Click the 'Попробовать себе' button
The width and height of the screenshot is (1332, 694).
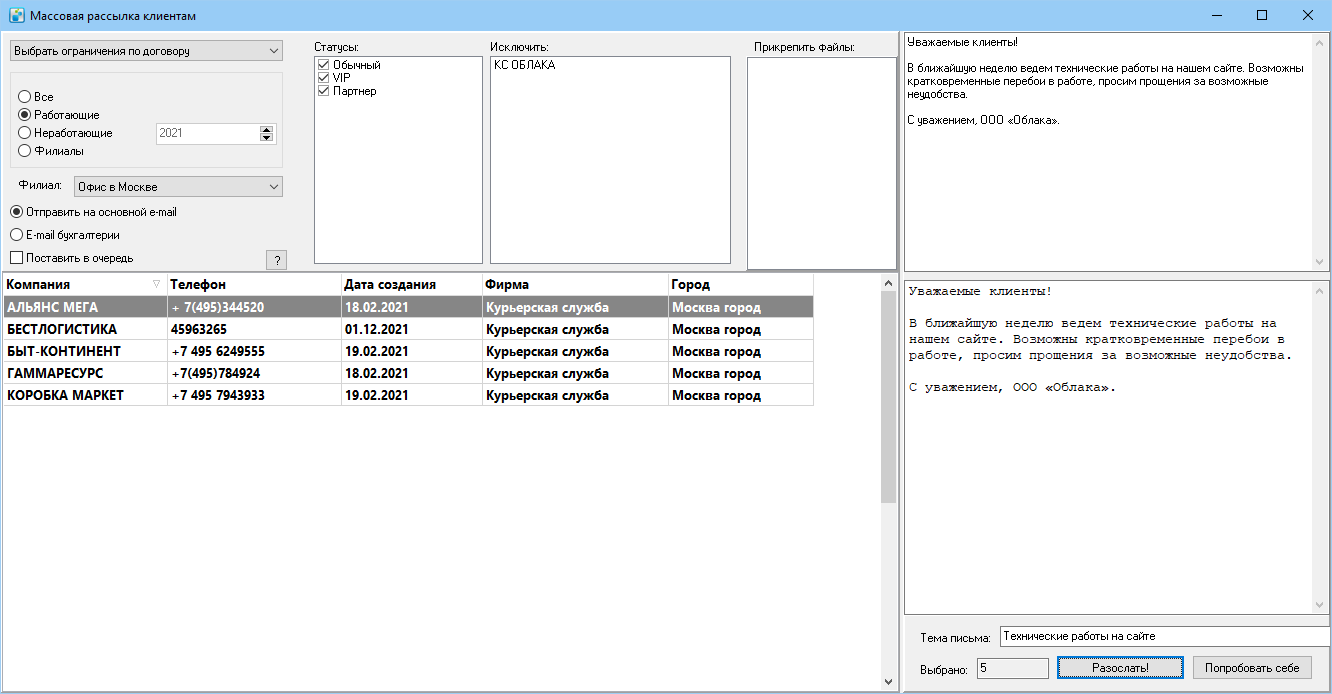(x=1252, y=668)
